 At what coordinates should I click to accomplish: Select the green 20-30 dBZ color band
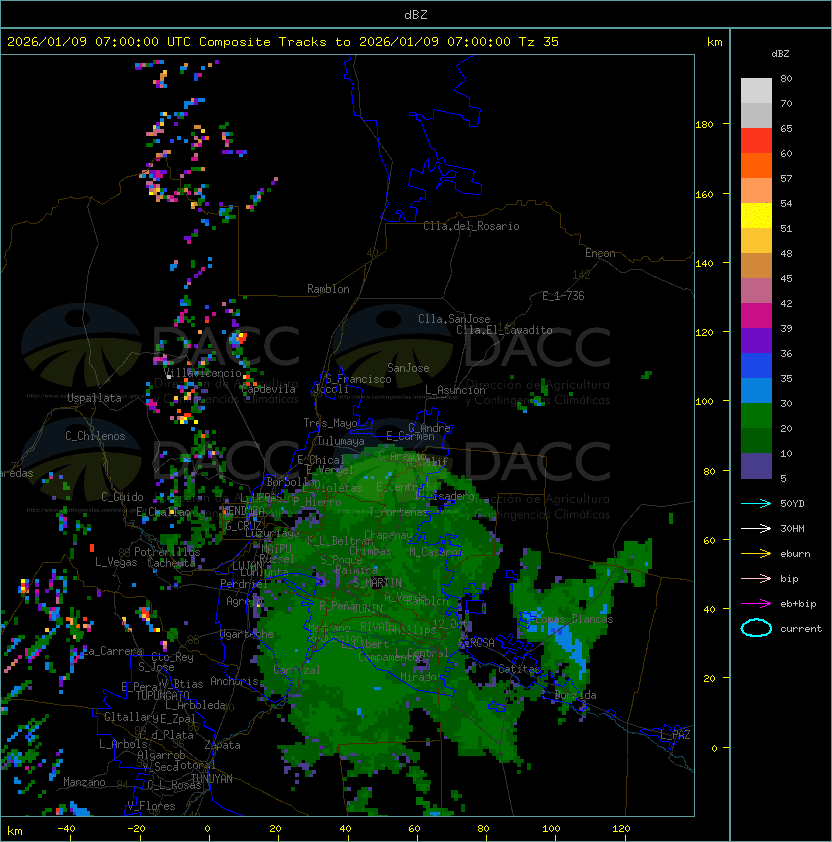point(756,416)
